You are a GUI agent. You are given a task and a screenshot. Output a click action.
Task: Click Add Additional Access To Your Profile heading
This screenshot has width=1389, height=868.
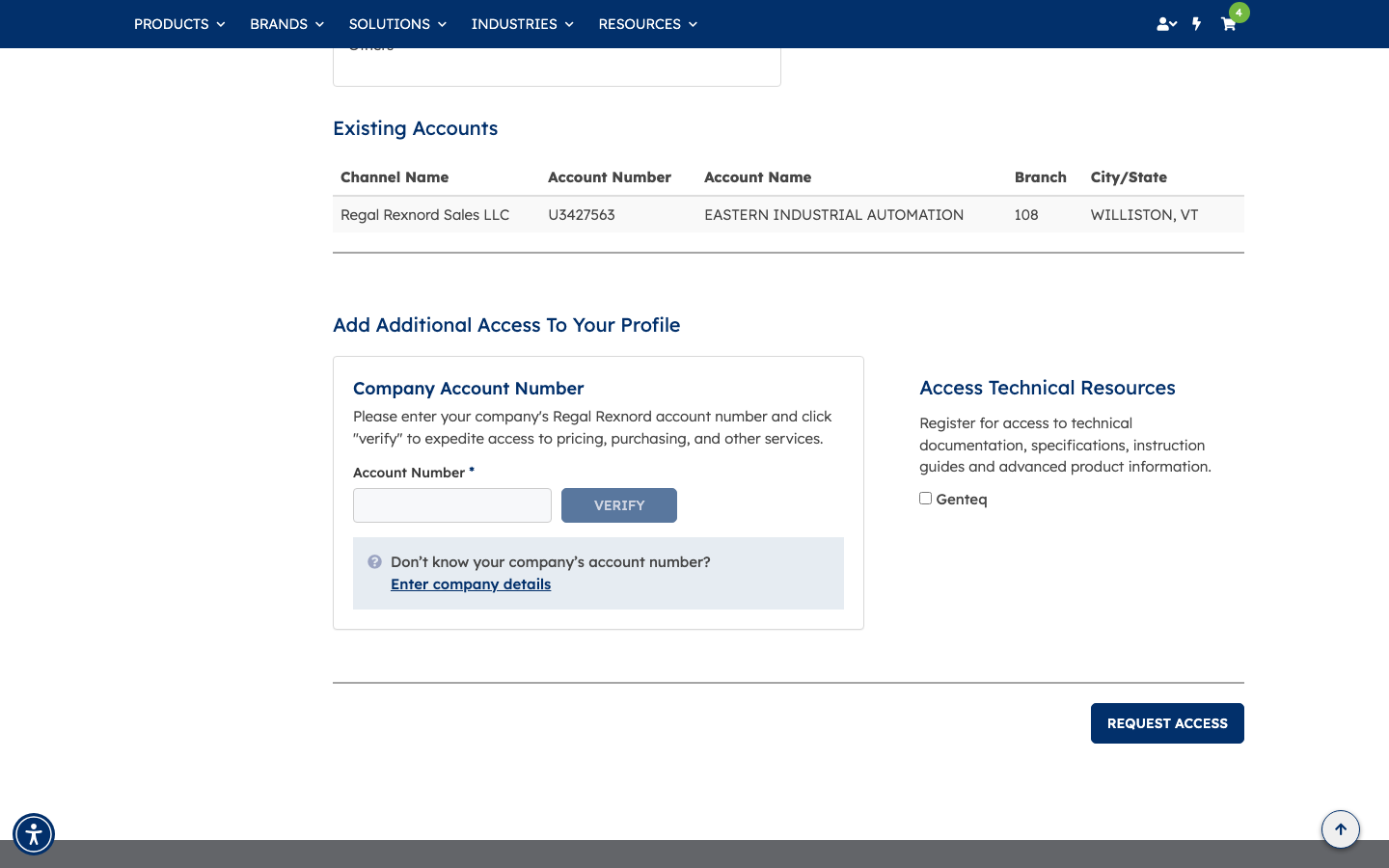[506, 325]
